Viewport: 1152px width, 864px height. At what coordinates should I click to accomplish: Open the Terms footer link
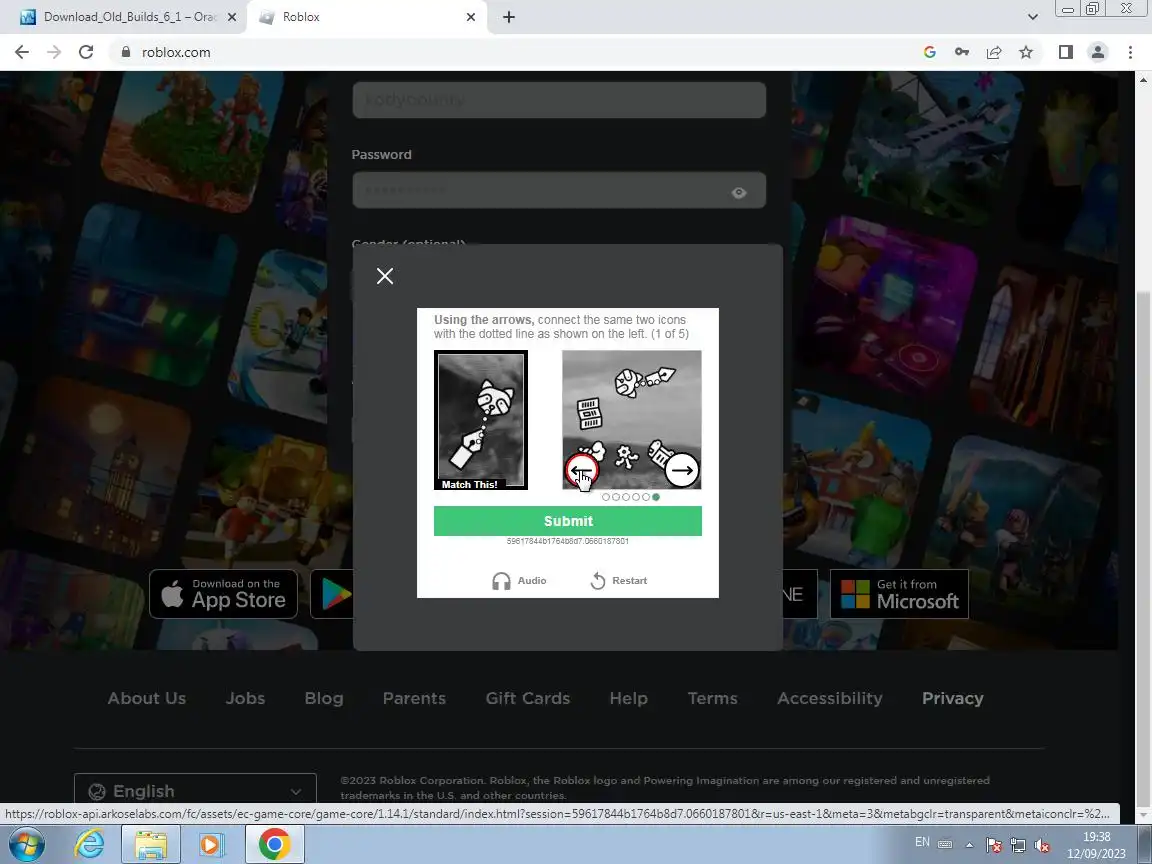[713, 698]
